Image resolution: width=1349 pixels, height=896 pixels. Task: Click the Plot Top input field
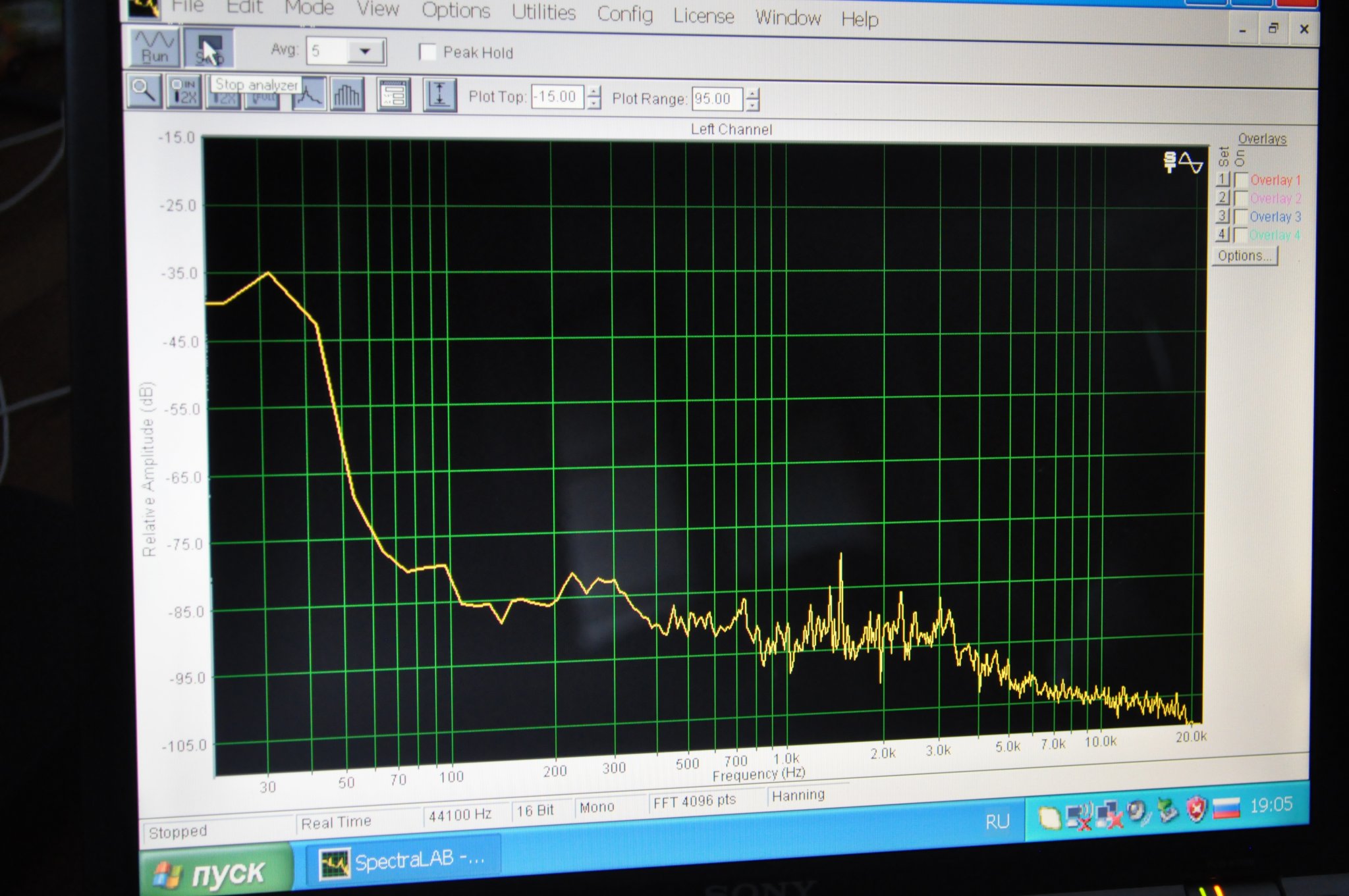(557, 97)
